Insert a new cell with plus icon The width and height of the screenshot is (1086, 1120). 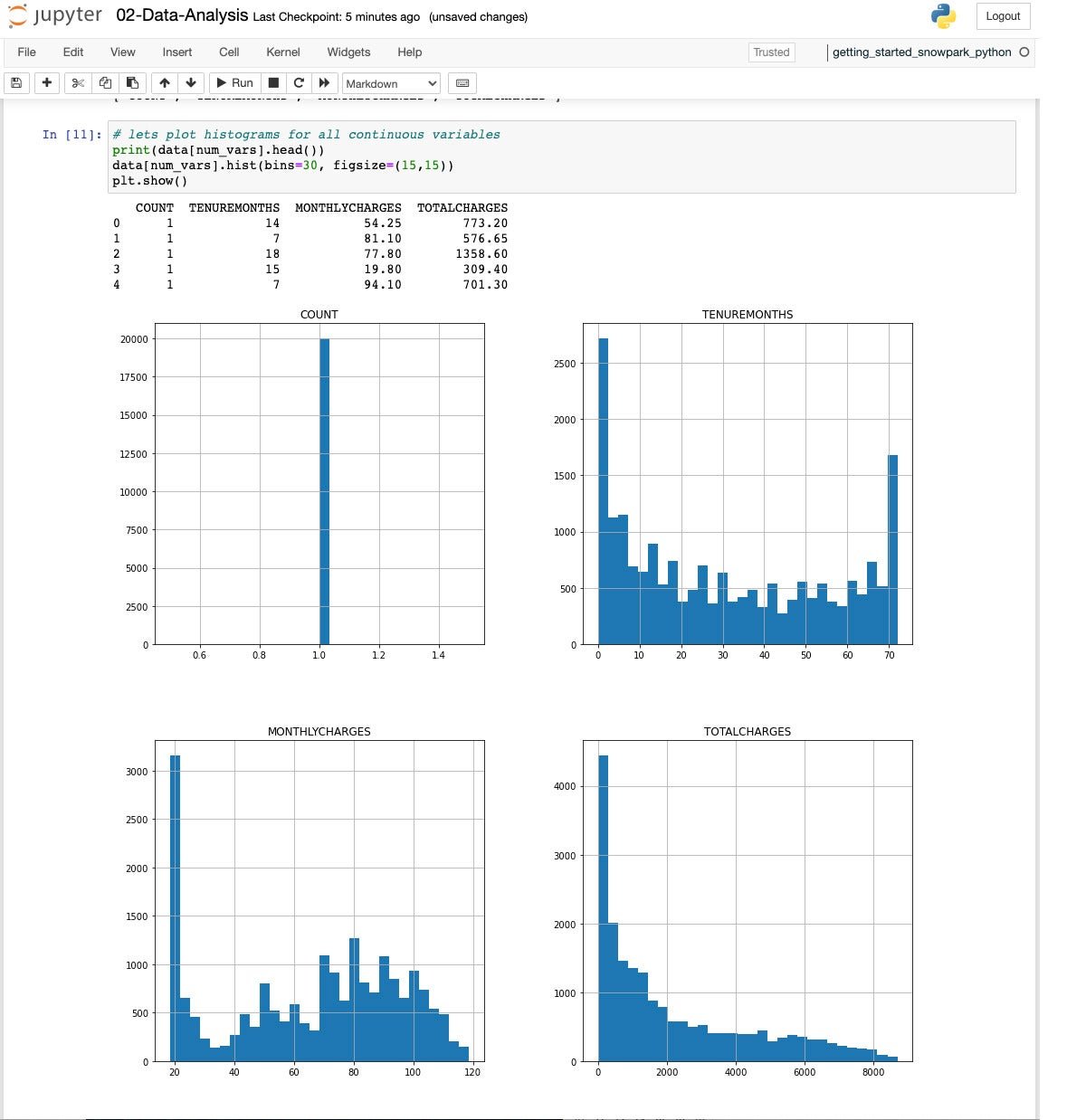click(x=47, y=83)
